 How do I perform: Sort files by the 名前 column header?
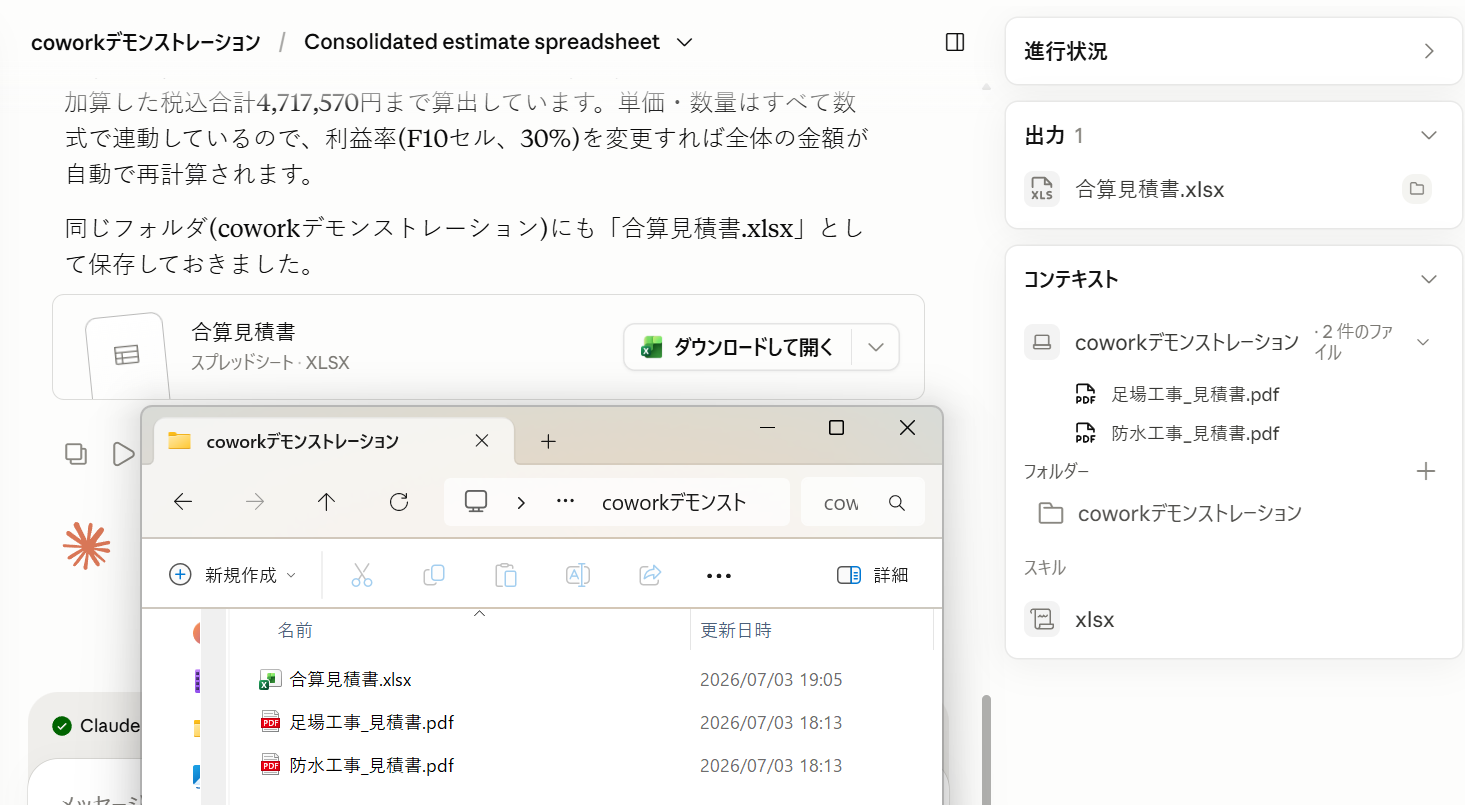[x=295, y=630]
